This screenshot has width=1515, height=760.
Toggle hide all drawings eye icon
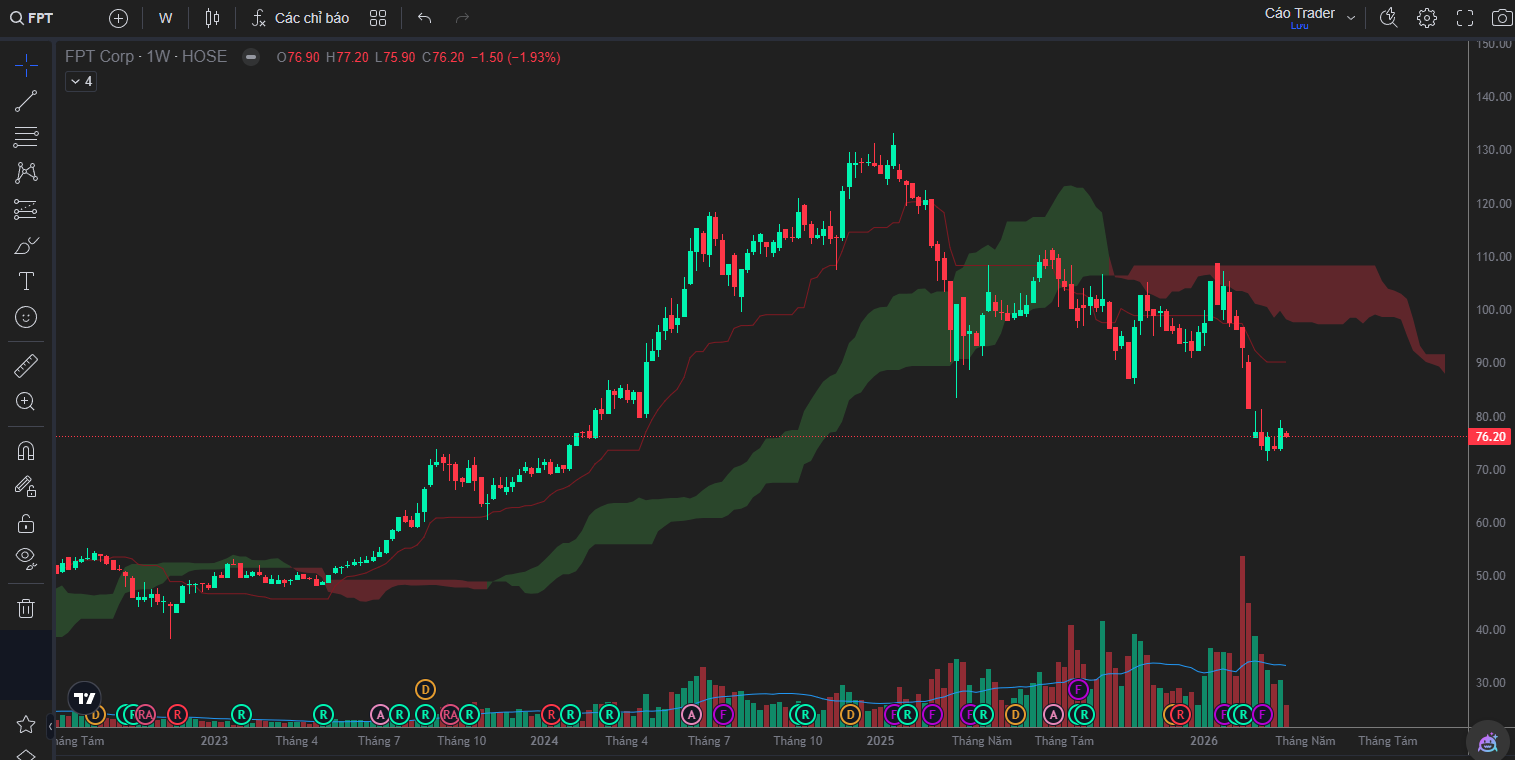(26, 558)
